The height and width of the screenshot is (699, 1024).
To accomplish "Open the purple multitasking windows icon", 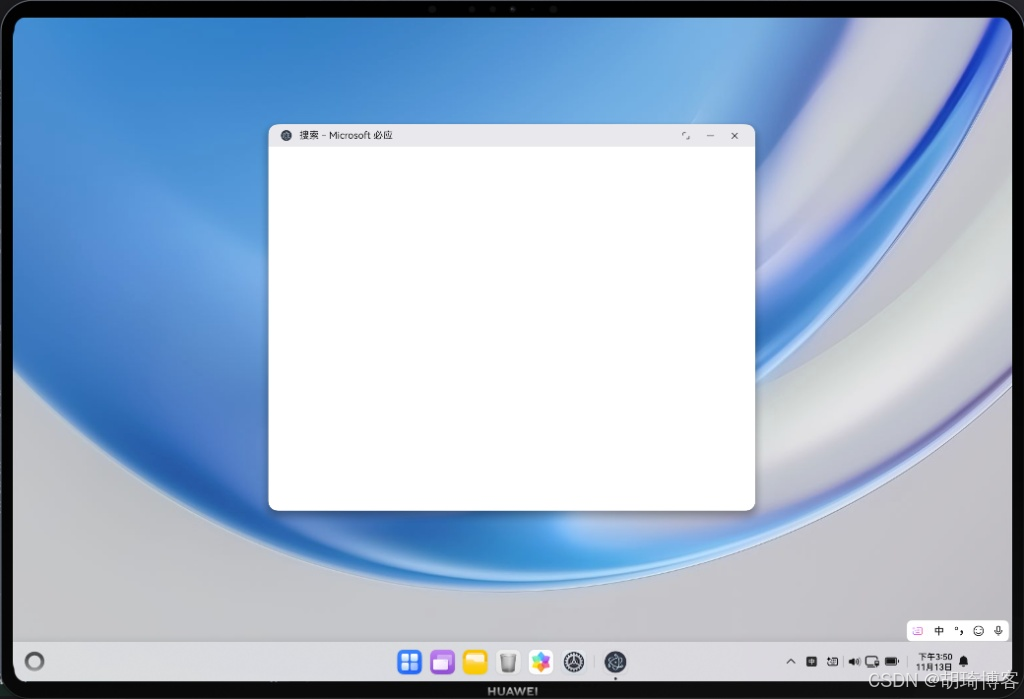I will [442, 662].
